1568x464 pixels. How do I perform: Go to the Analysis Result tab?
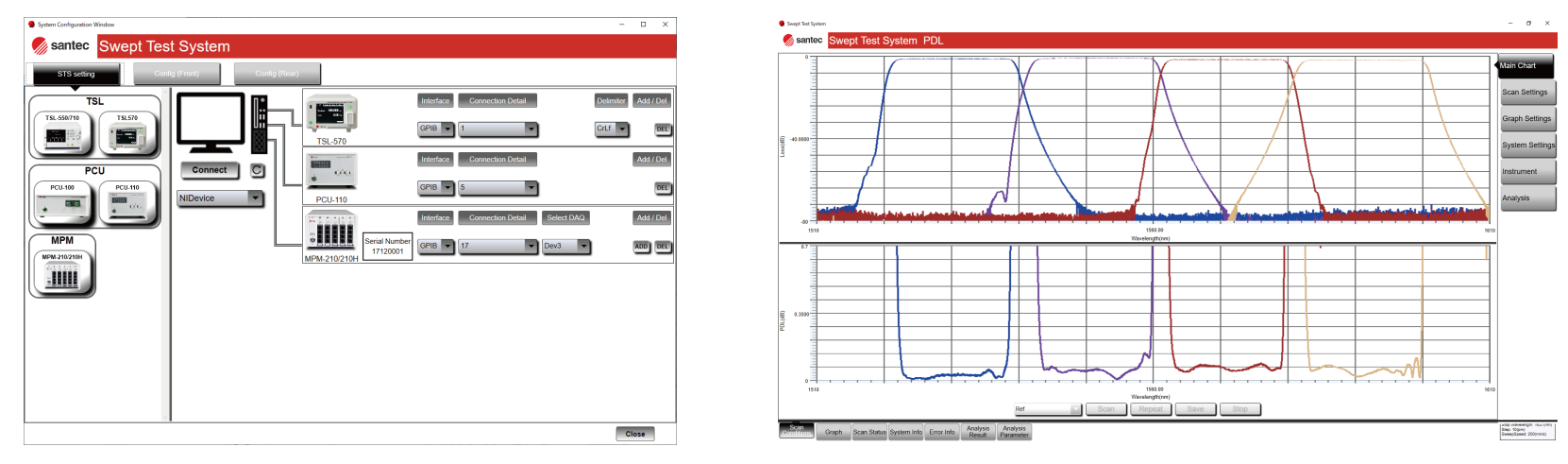(x=978, y=432)
